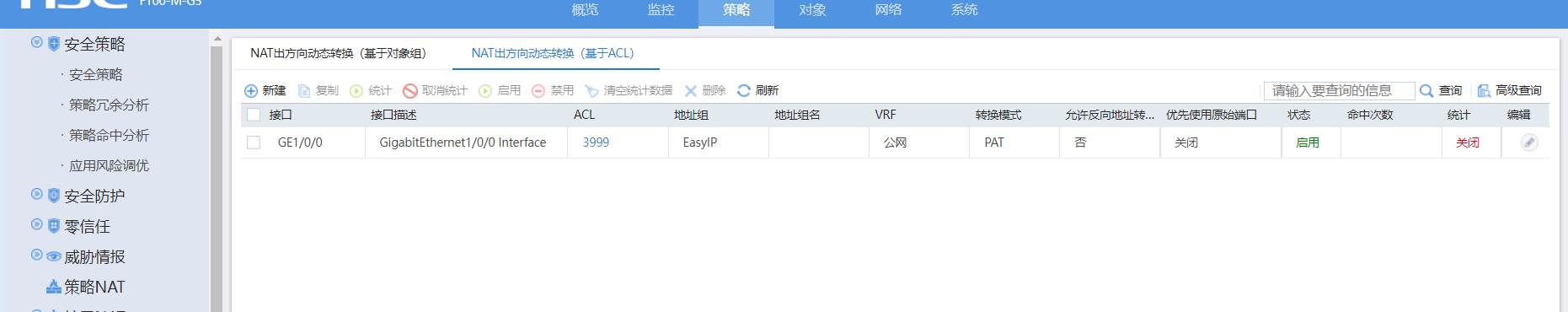
Task: Select 应用风险调优 in sidebar
Action: pos(109,166)
